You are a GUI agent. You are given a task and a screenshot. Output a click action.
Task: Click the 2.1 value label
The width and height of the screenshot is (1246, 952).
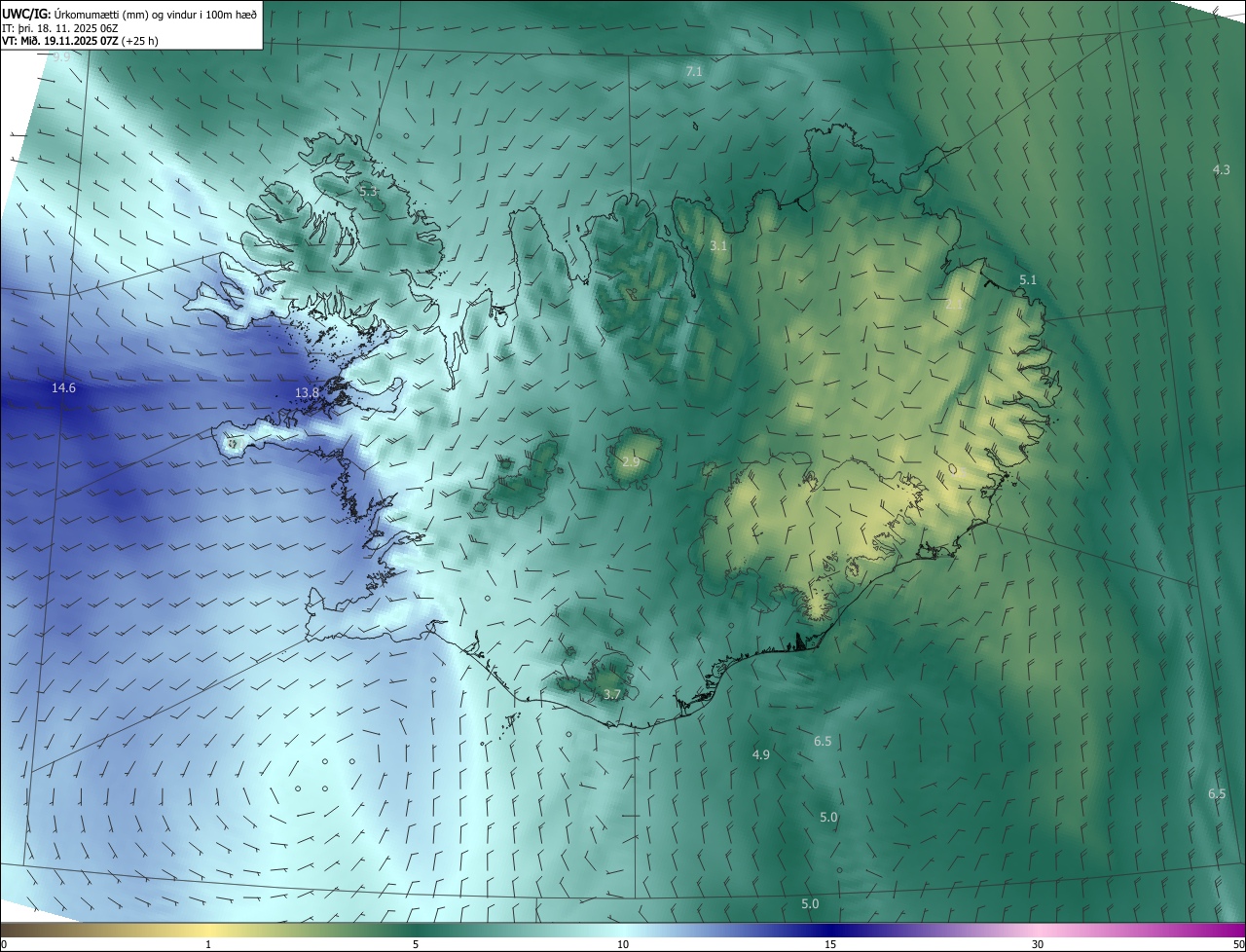(954, 305)
